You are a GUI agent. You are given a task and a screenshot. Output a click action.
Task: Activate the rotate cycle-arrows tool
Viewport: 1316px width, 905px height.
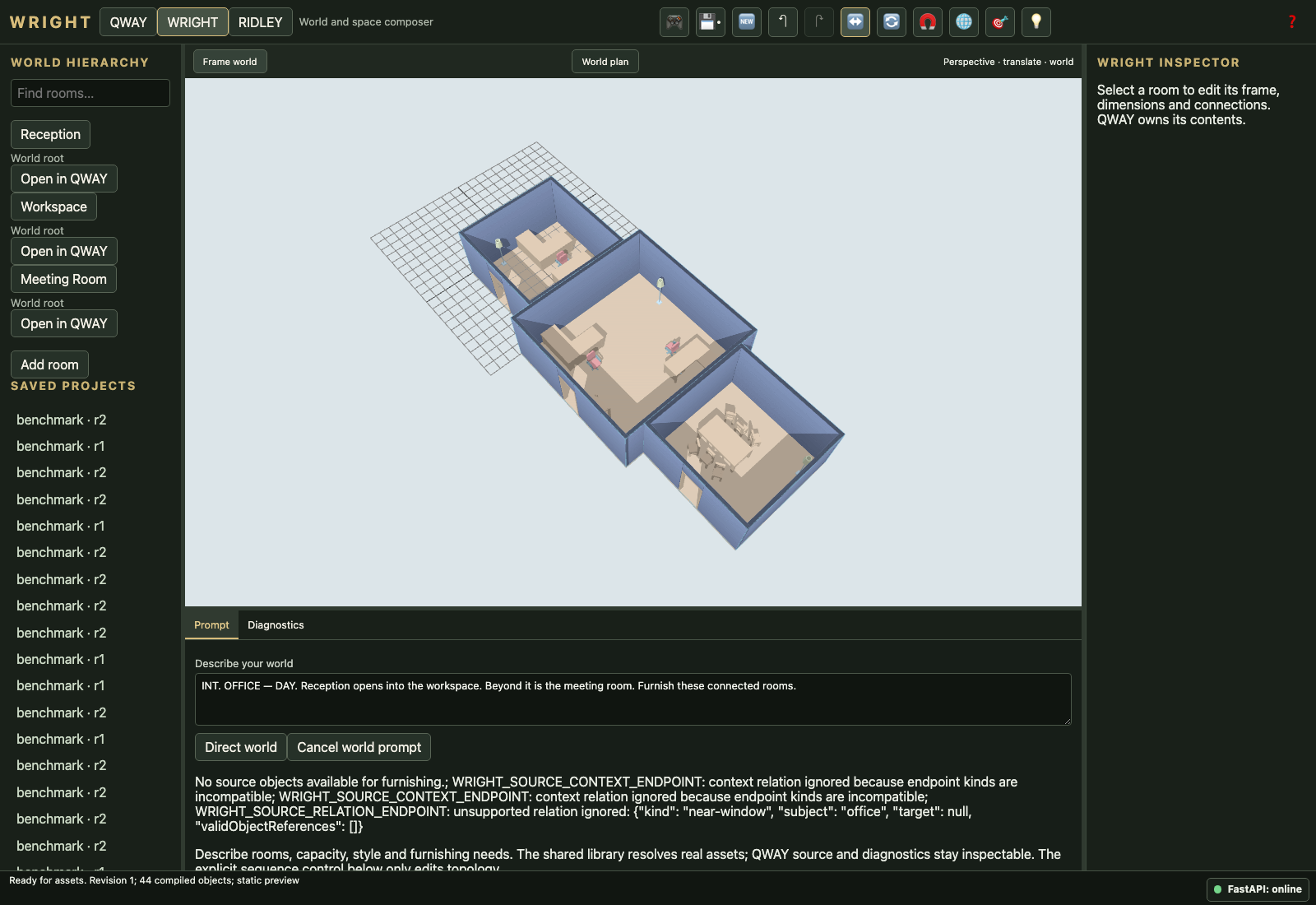(892, 22)
